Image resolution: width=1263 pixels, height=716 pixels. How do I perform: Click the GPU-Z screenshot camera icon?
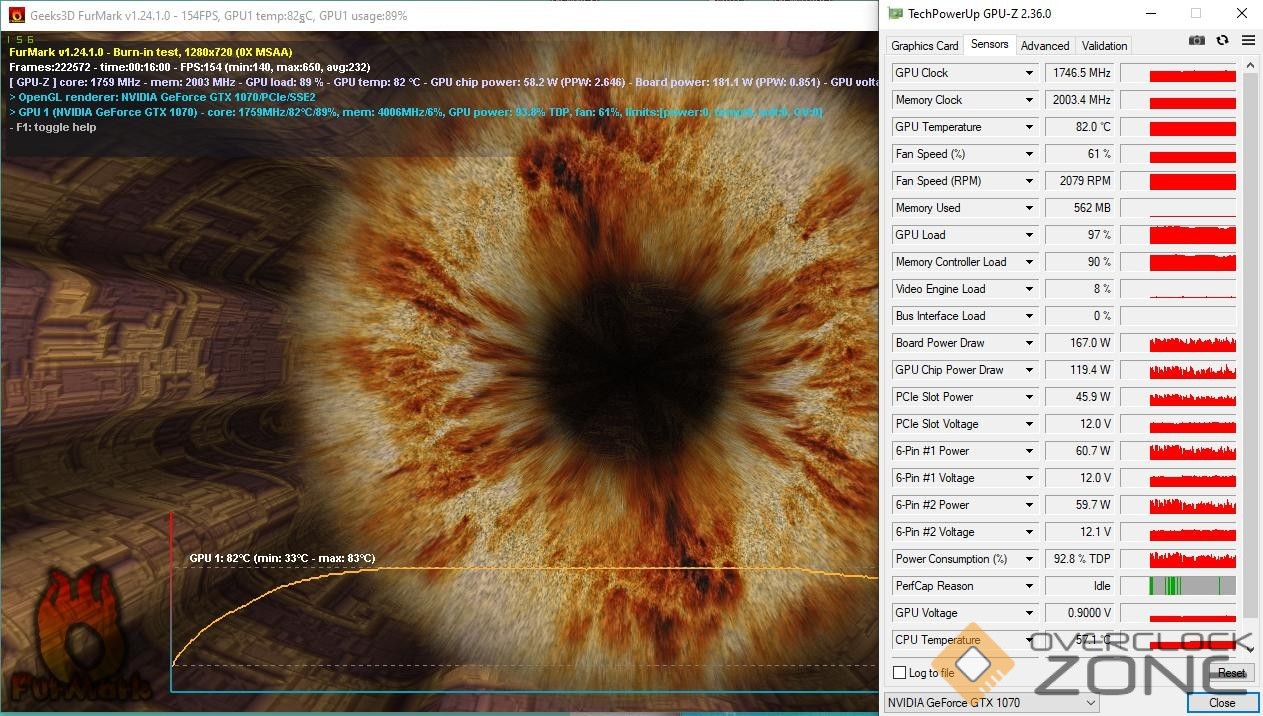1197,41
